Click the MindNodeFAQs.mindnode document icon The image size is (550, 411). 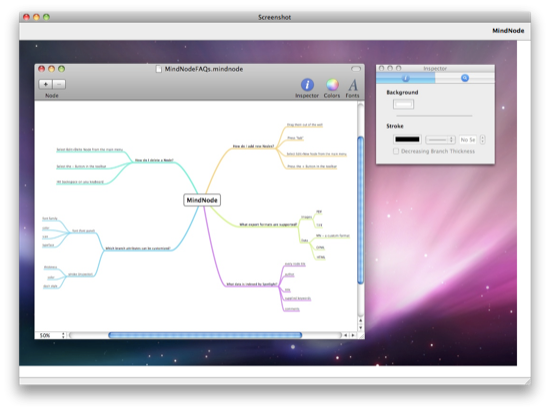tap(159, 69)
